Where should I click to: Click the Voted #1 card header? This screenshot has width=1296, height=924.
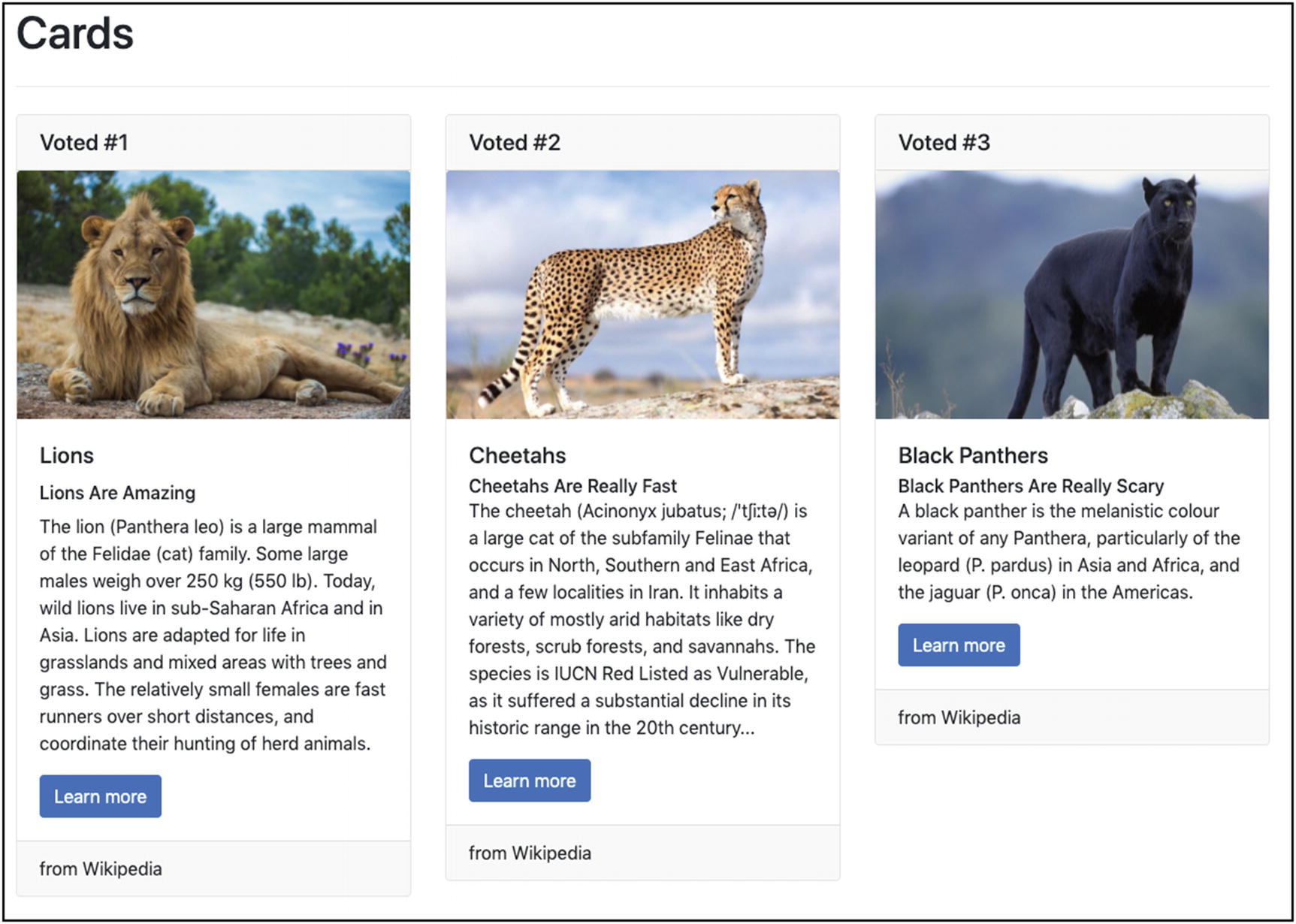[x=84, y=143]
